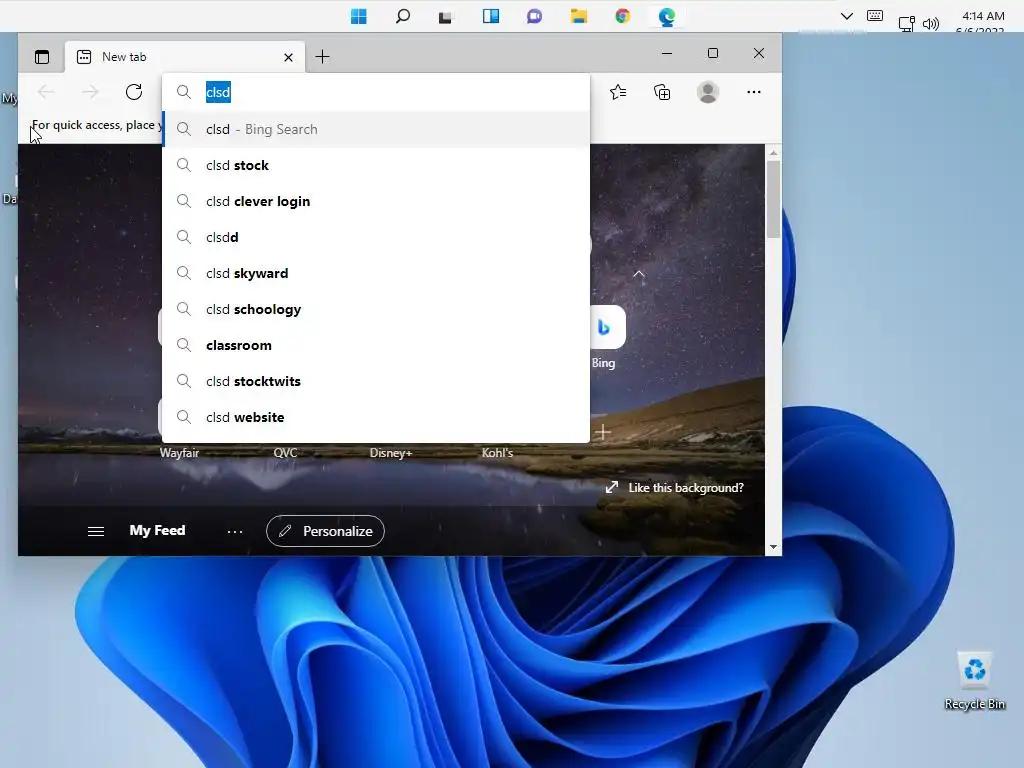Screen dimensions: 1024x768
Task: Open volume control in system tray
Action: click(x=931, y=24)
